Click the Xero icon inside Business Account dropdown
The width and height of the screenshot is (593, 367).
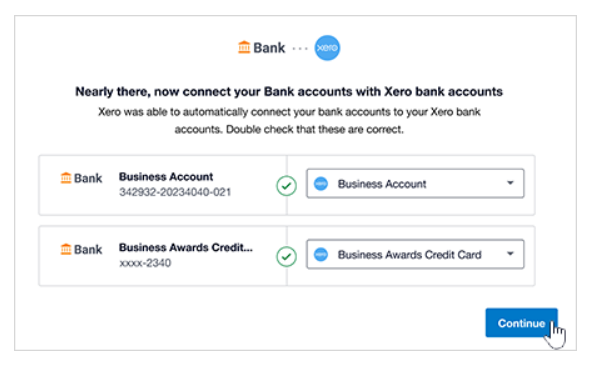coord(321,184)
